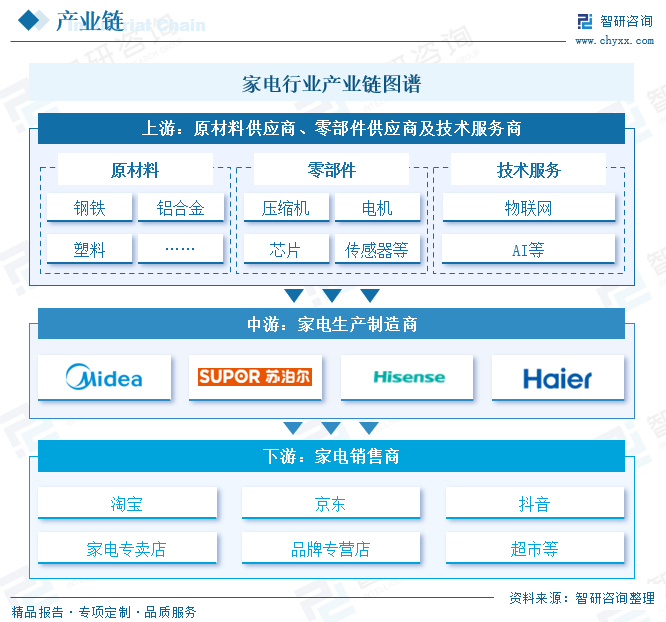
Task: Click the 零部件 category label
Action: [x=331, y=170]
